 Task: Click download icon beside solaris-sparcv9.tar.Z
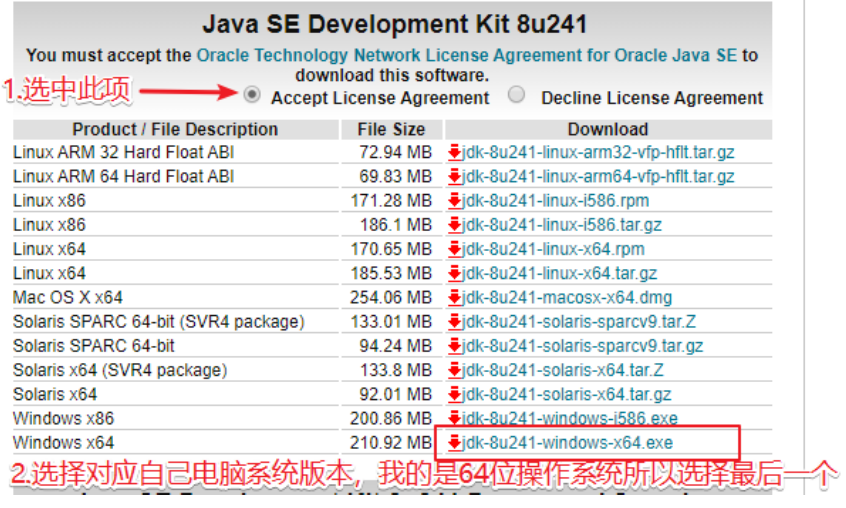click(455, 322)
